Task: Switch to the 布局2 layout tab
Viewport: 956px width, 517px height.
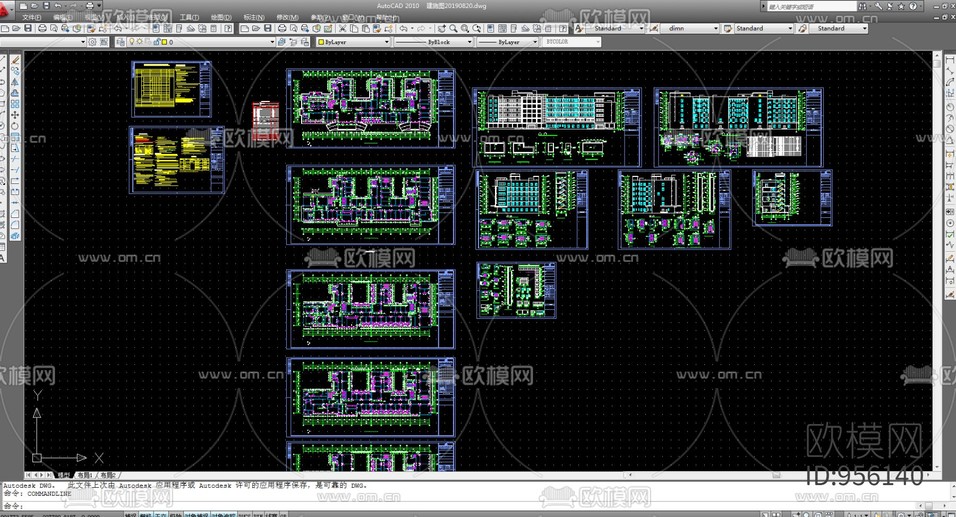Action: coord(108,475)
